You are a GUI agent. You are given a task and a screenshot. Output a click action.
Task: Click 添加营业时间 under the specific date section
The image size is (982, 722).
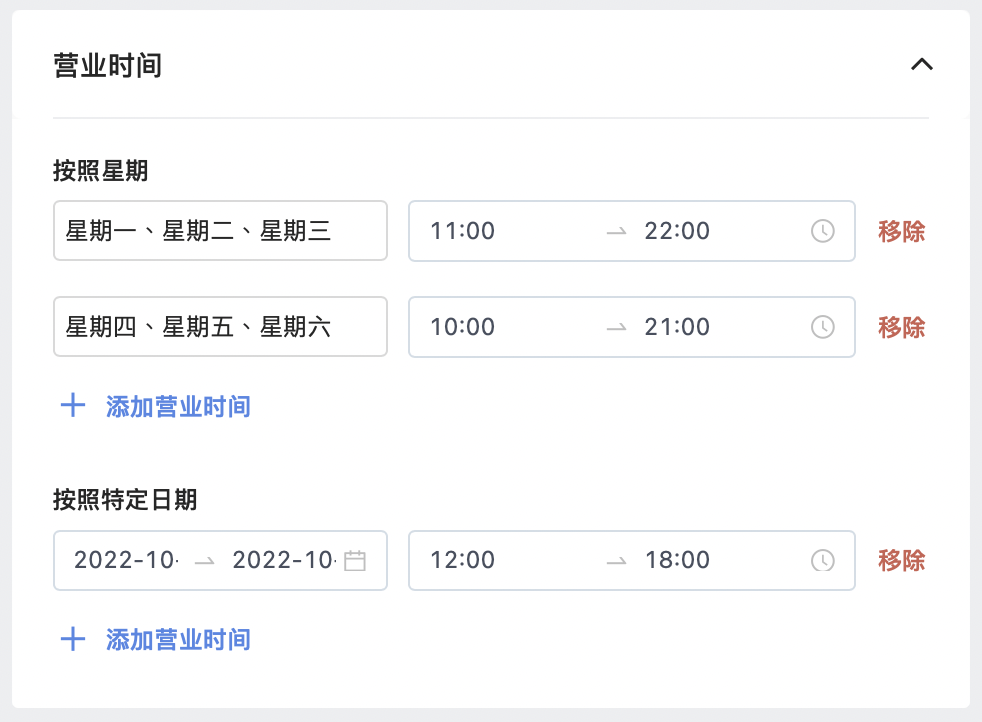click(178, 640)
